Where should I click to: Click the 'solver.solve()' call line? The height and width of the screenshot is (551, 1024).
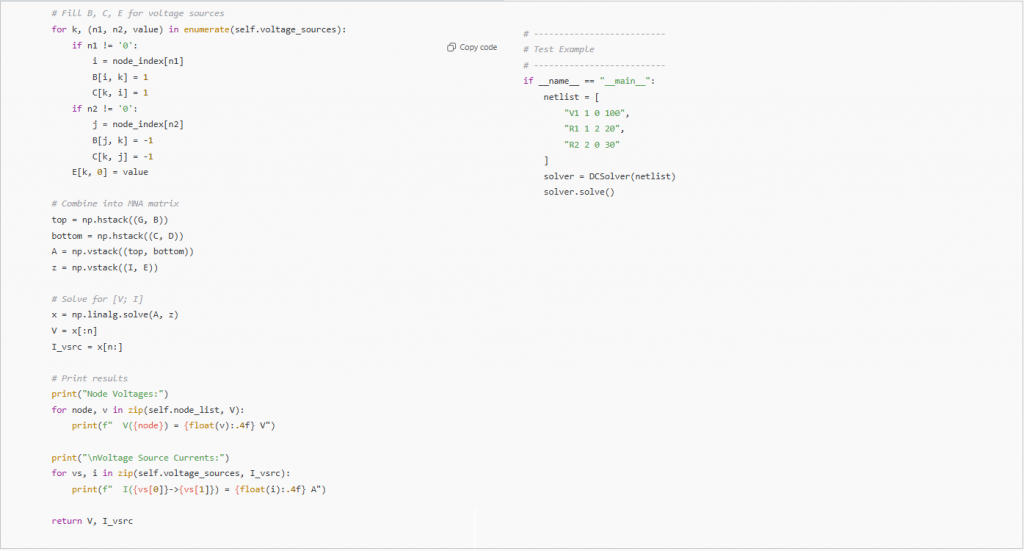pos(579,192)
